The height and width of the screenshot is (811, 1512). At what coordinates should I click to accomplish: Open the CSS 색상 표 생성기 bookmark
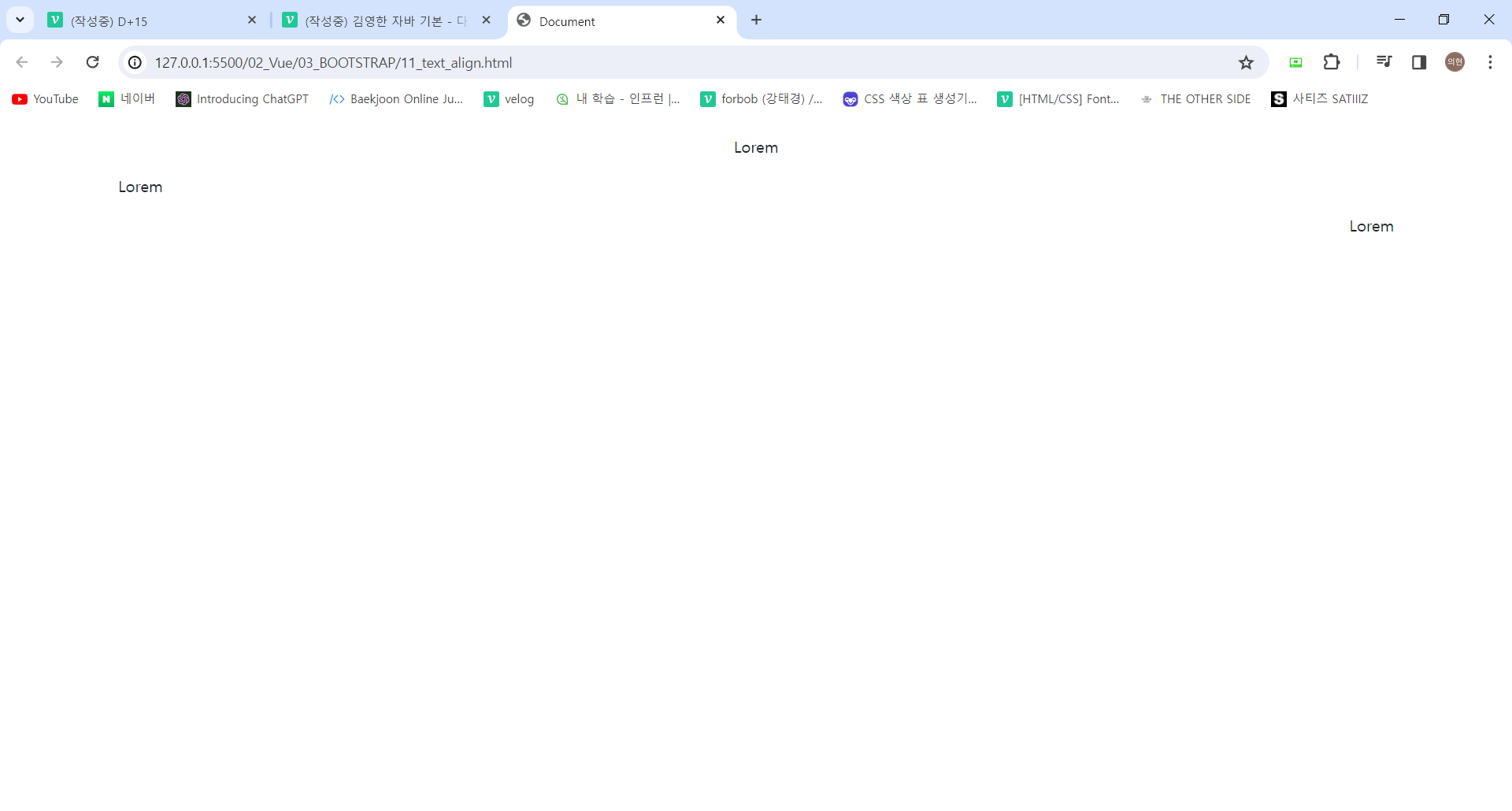[910, 99]
